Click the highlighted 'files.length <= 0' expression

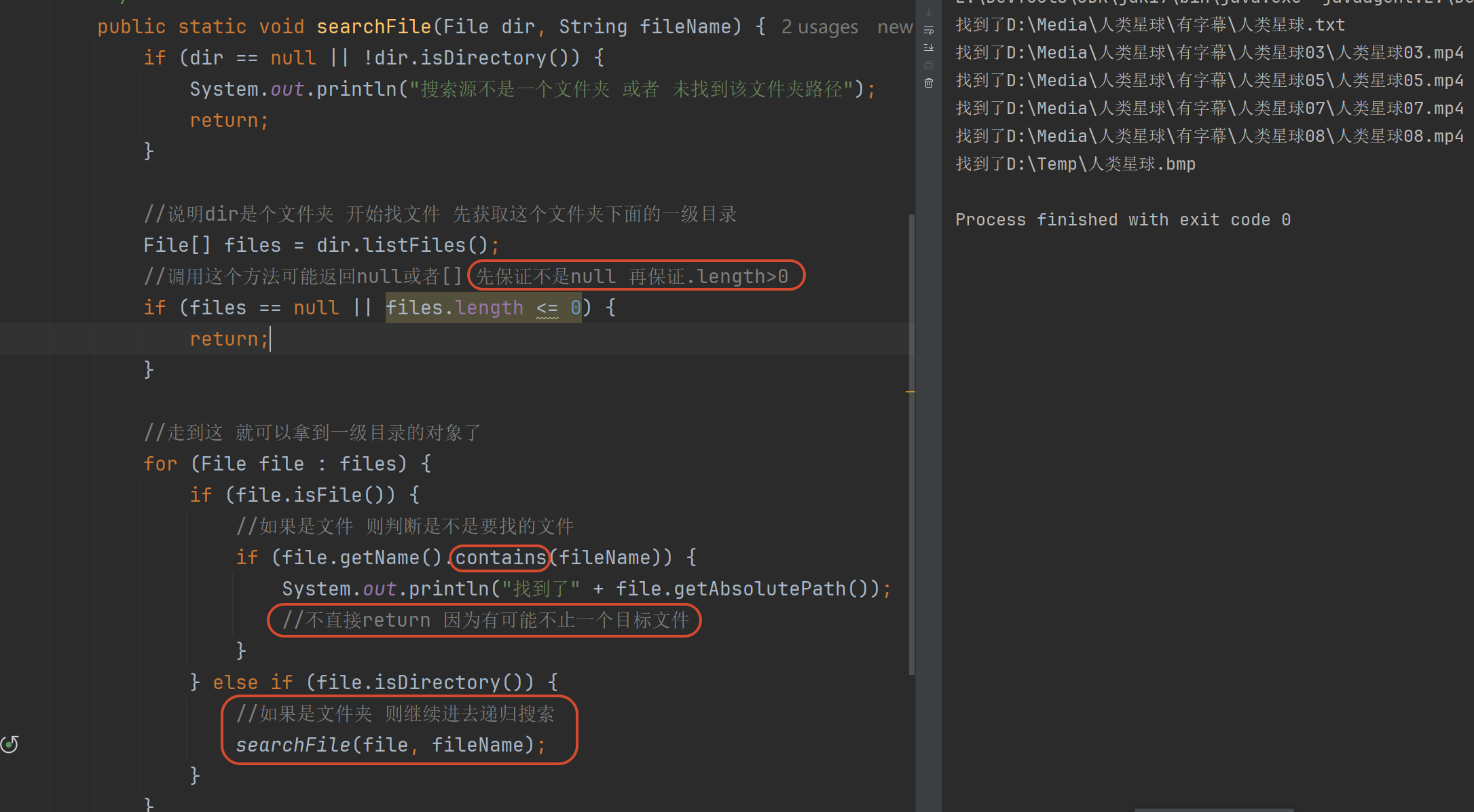click(483, 308)
